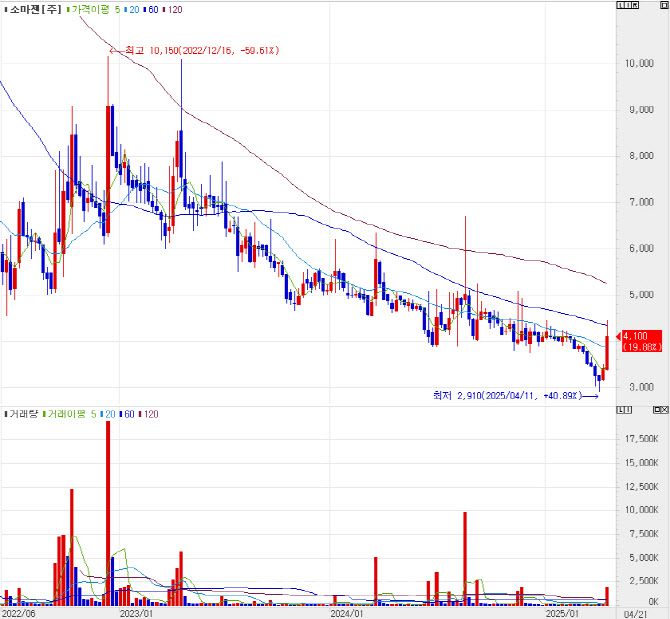Click the 'L' log-scale icon on the price panel
Screen dimensions: 670x619
tap(622, 7)
